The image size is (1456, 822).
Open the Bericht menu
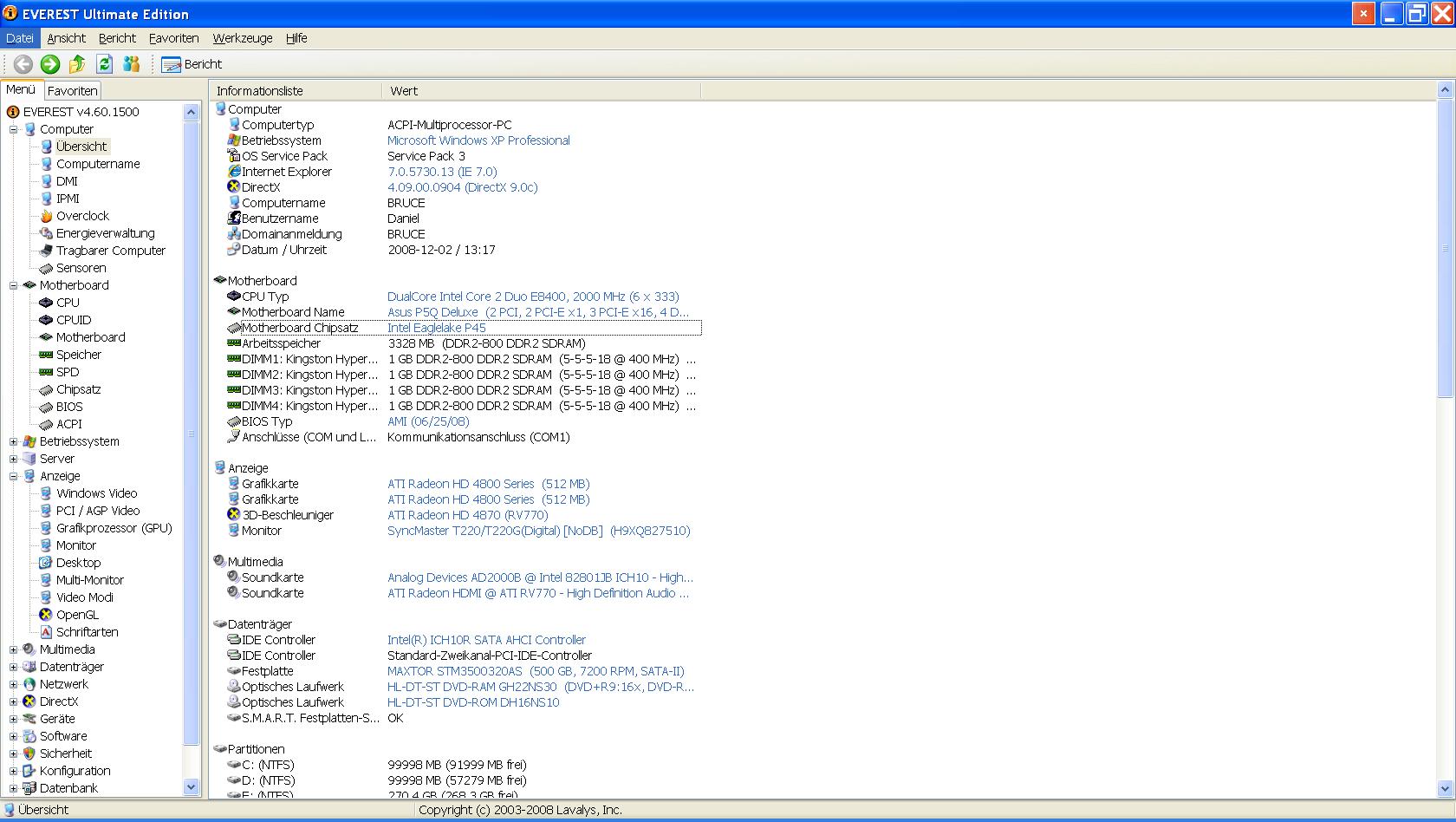pyautogui.click(x=117, y=38)
